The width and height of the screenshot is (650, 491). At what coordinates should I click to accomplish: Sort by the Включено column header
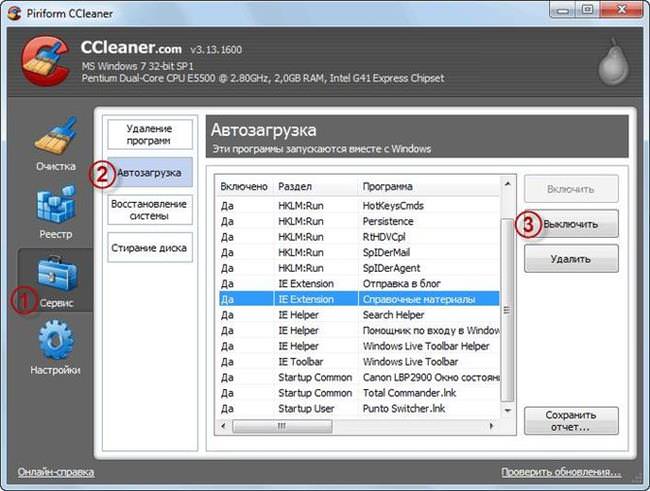point(244,187)
